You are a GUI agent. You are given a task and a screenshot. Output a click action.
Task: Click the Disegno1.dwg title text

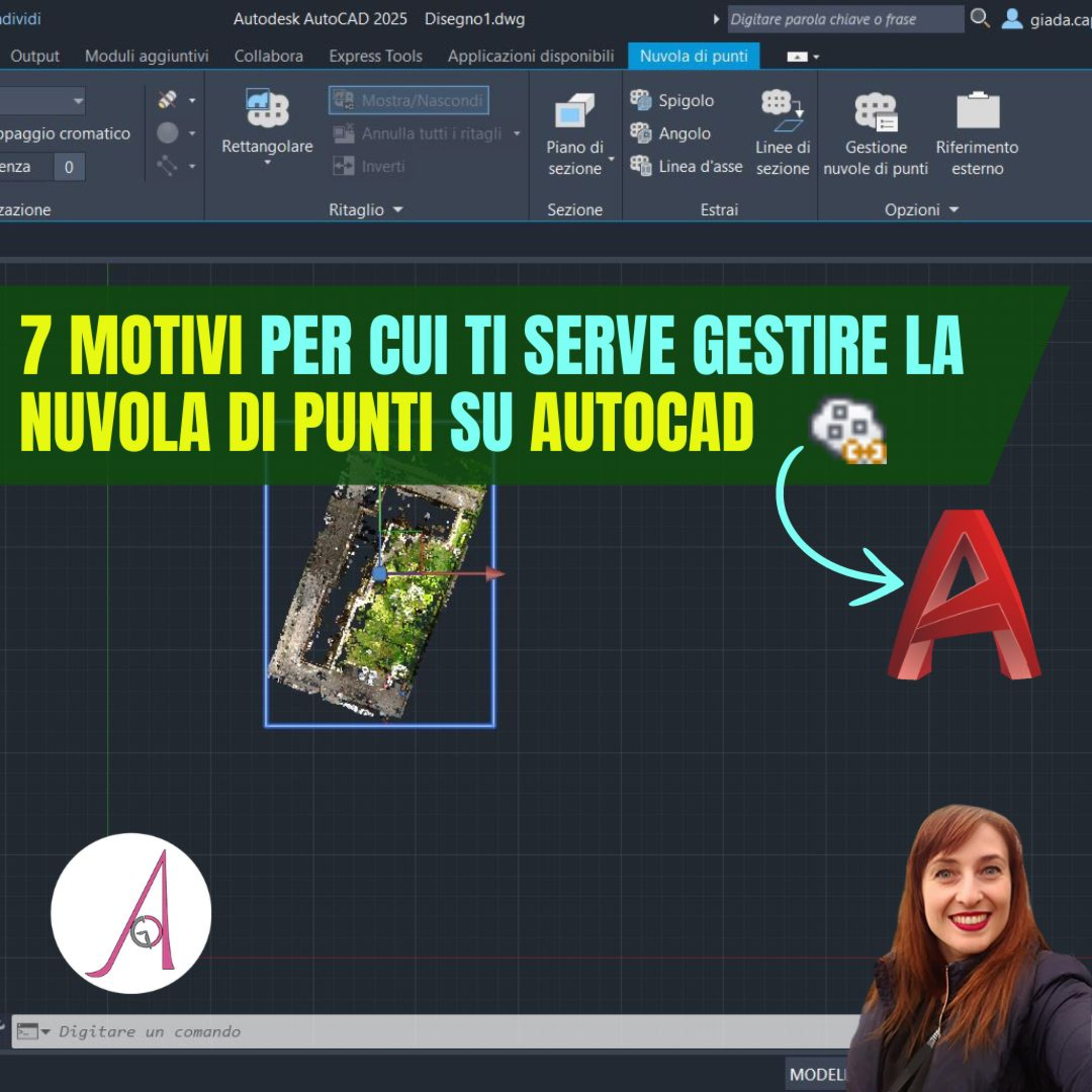[474, 19]
